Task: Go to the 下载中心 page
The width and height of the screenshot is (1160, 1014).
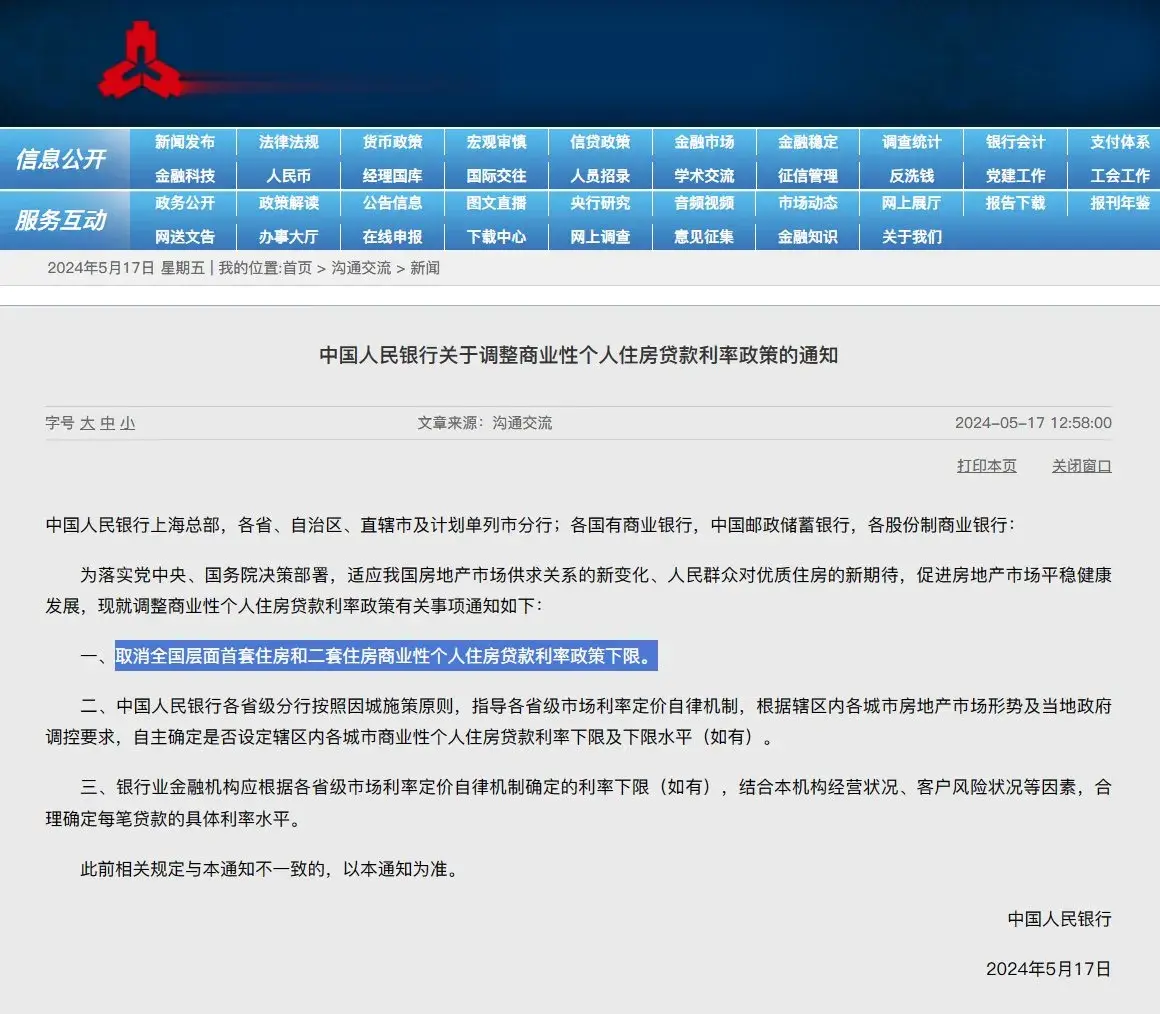Action: click(x=497, y=236)
